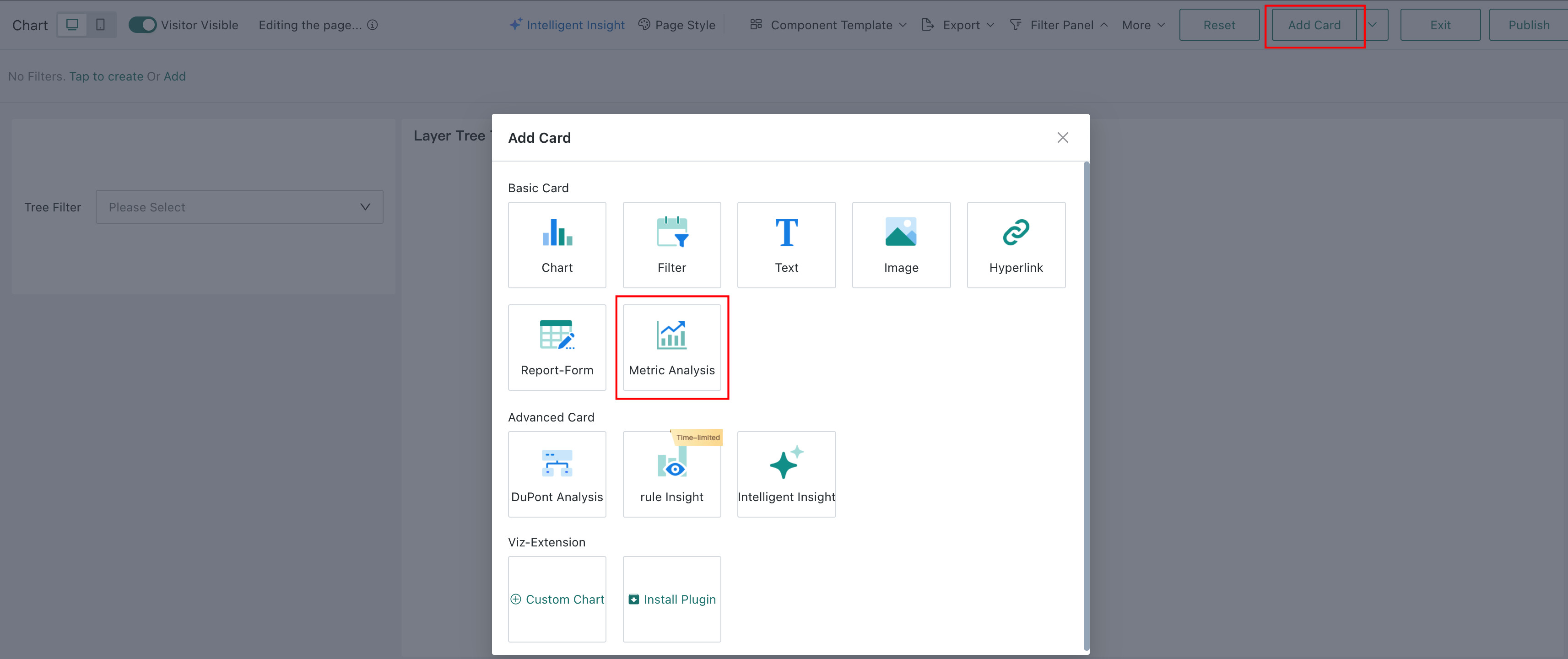The width and height of the screenshot is (1568, 659).
Task: Click the Tap to create link
Action: 106,77
